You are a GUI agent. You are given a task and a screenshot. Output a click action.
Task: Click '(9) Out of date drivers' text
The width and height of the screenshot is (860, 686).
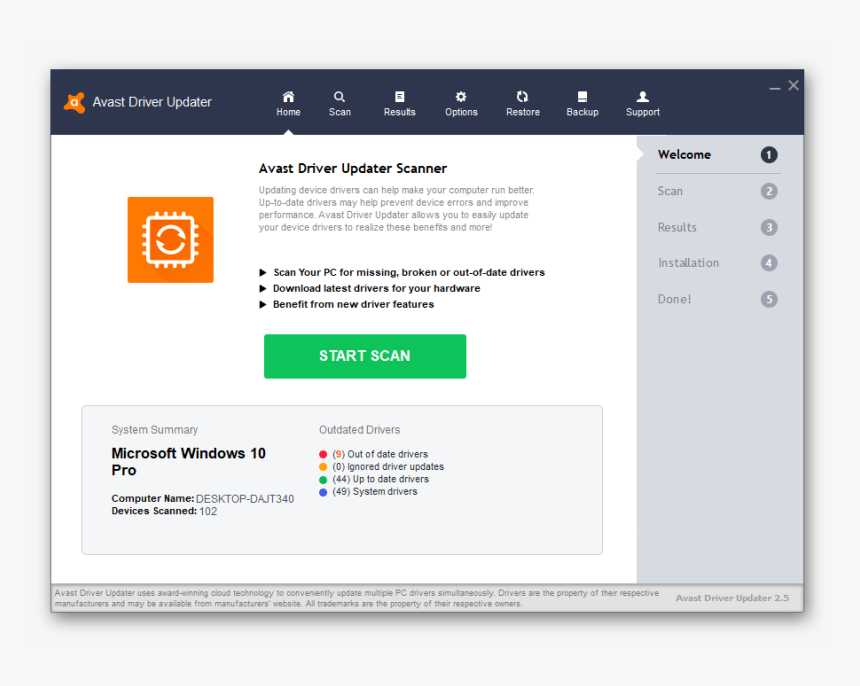[x=380, y=454]
